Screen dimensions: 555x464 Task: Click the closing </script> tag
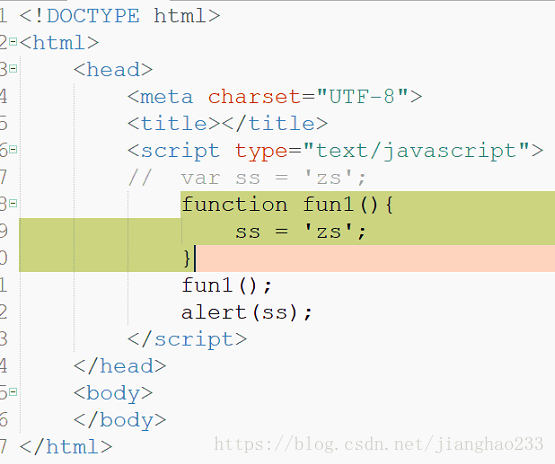(x=187, y=339)
